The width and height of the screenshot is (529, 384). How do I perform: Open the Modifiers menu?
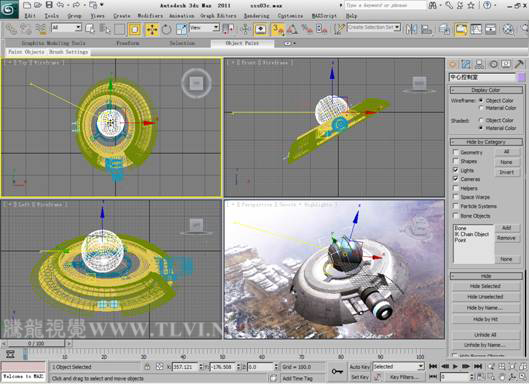click(x=150, y=16)
